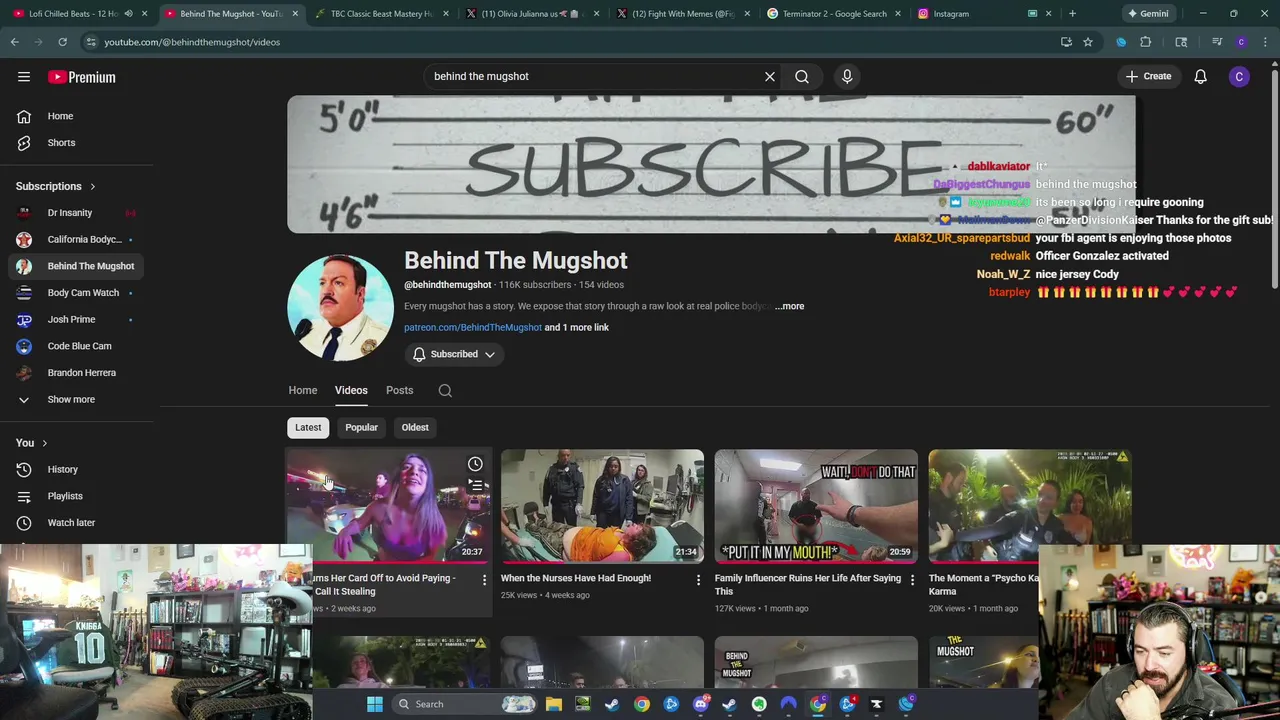Image resolution: width=1280 pixels, height=720 pixels.
Task: Add first video to queue icon
Action: [x=475, y=486]
